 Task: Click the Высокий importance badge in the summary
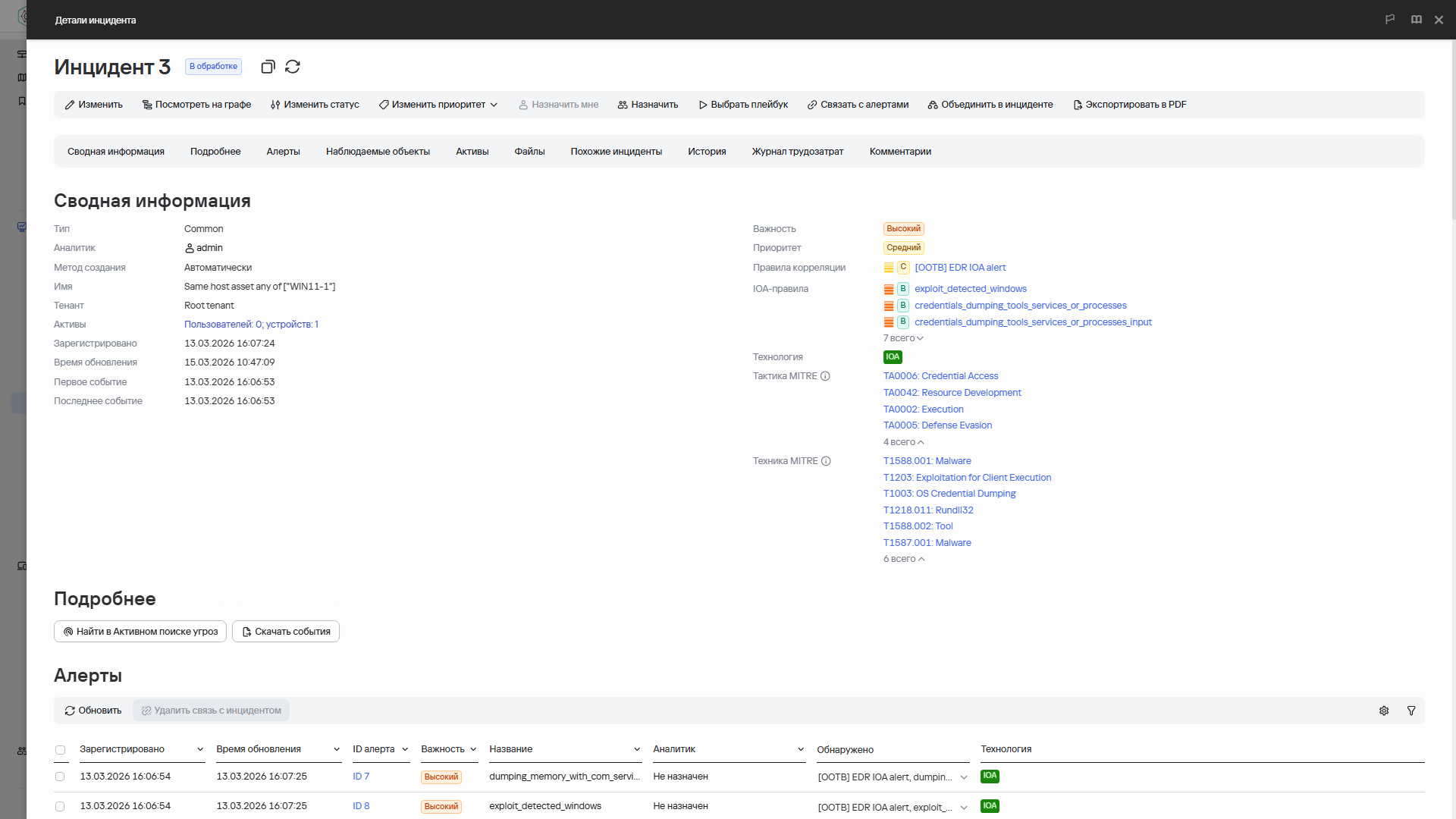tap(903, 229)
